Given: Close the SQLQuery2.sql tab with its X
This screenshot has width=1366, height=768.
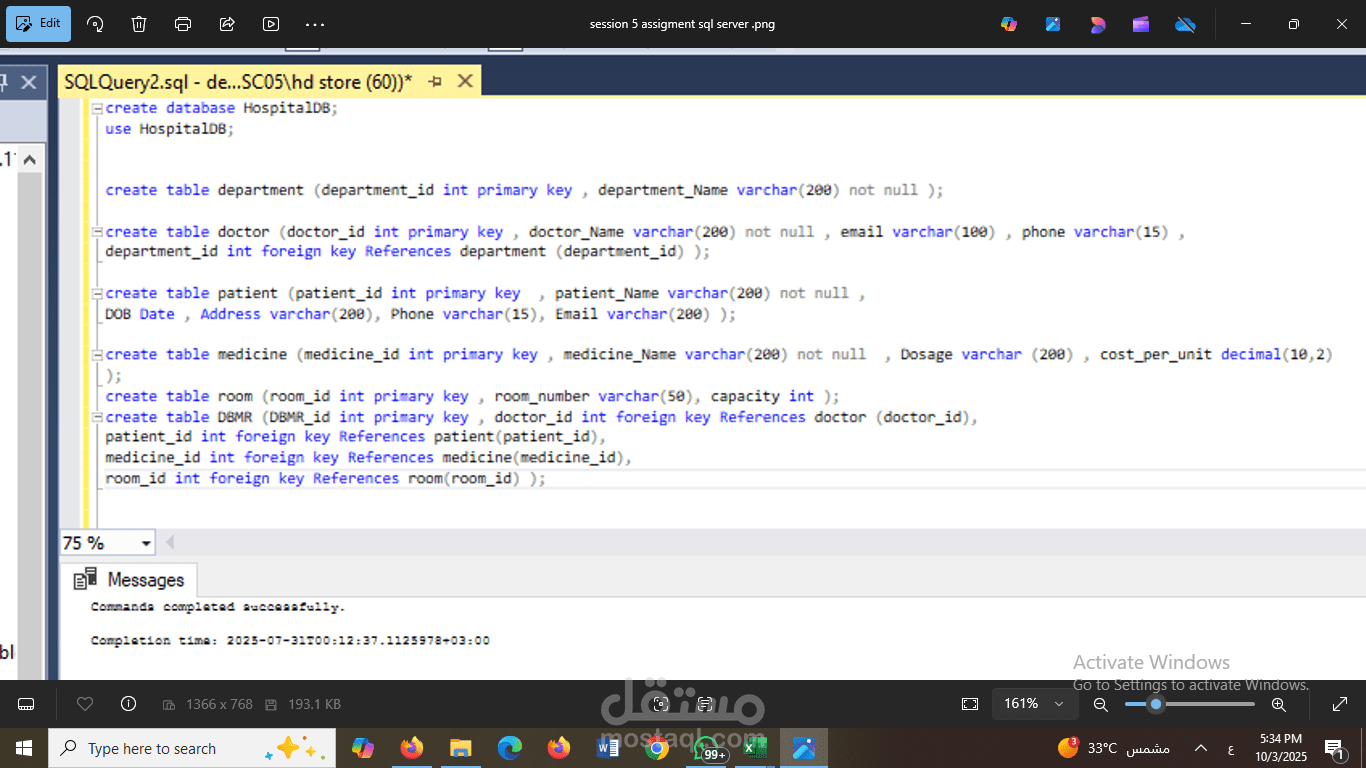Looking at the screenshot, I should tap(465, 82).
